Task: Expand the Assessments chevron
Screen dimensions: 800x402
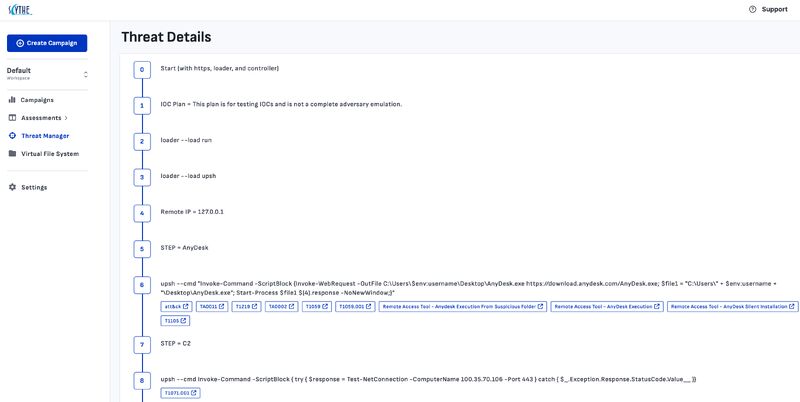Action: point(66,118)
